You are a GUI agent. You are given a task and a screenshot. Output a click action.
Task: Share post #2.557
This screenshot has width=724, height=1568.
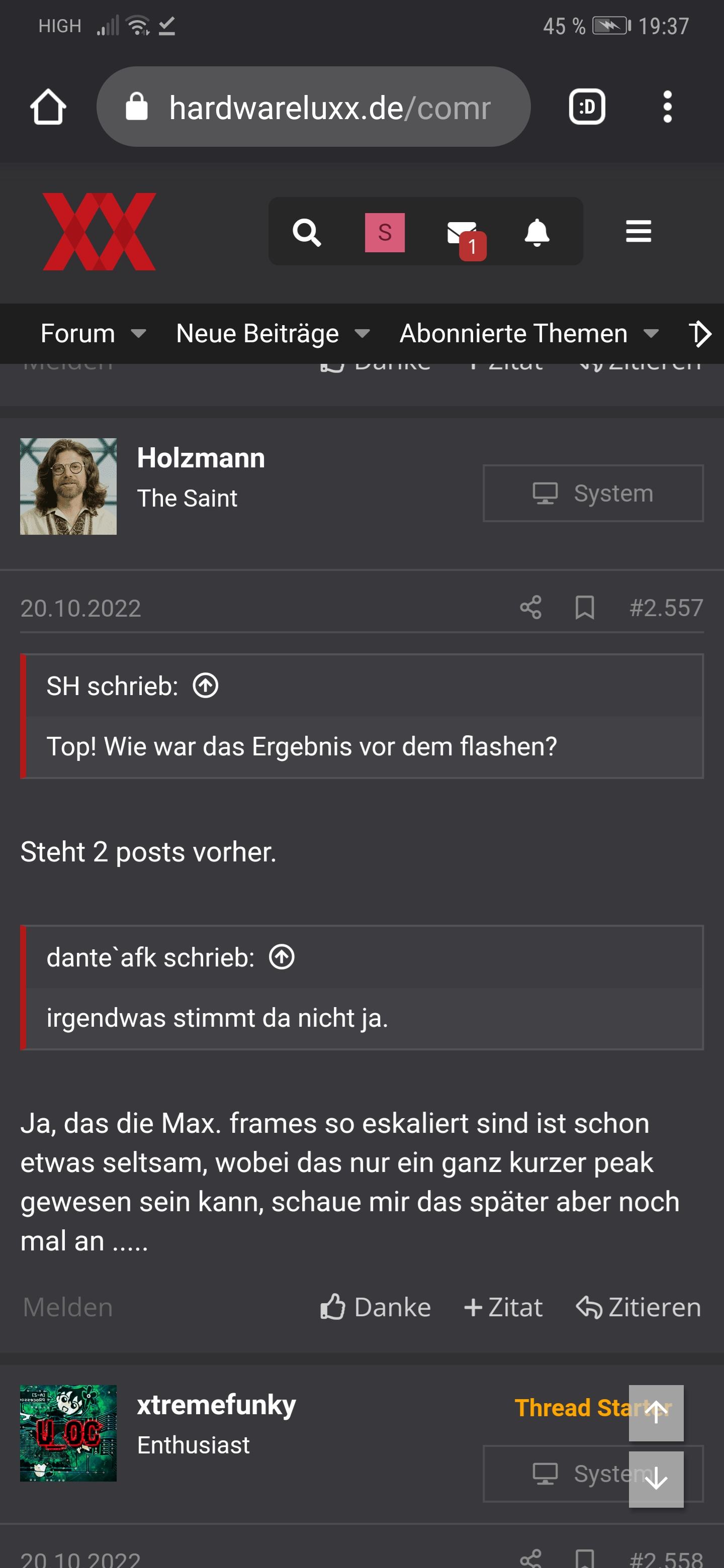(x=530, y=608)
